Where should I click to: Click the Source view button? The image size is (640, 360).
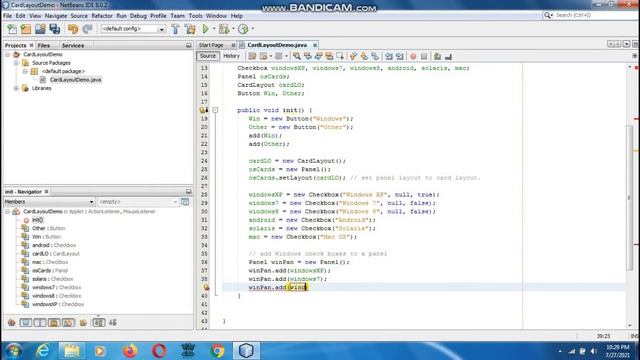click(x=208, y=56)
